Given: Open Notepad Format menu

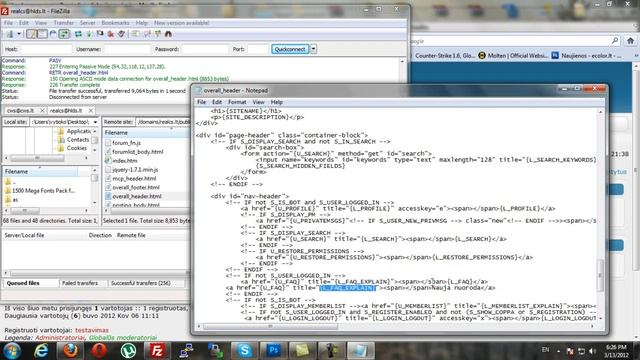Looking at the screenshot, I should tap(237, 102).
